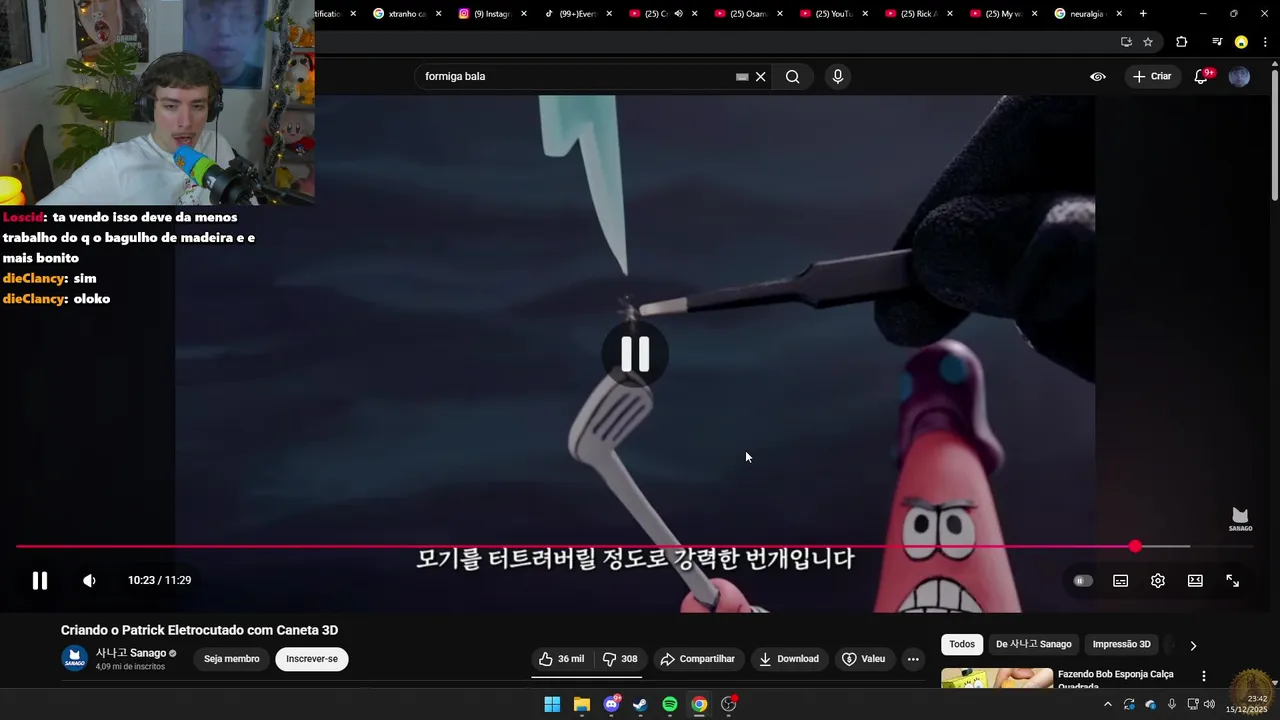Toggle subtitles/closed captions button
Viewport: 1280px width, 720px height.
pyautogui.click(x=1121, y=581)
